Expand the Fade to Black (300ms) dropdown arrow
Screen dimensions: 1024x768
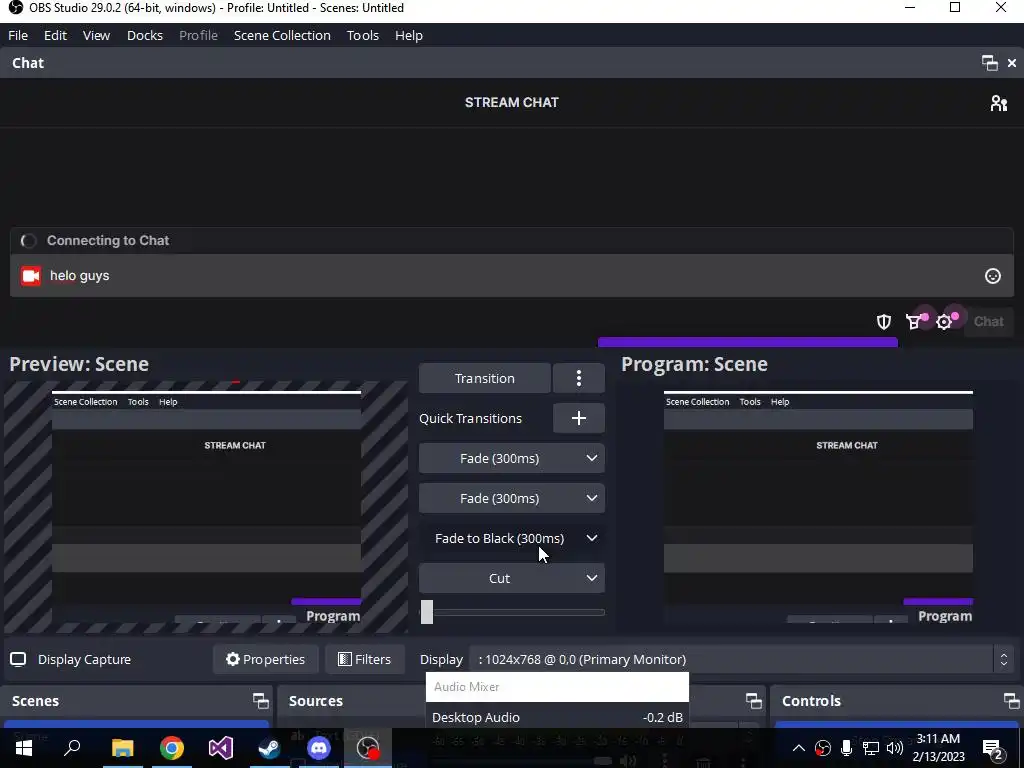pos(592,538)
